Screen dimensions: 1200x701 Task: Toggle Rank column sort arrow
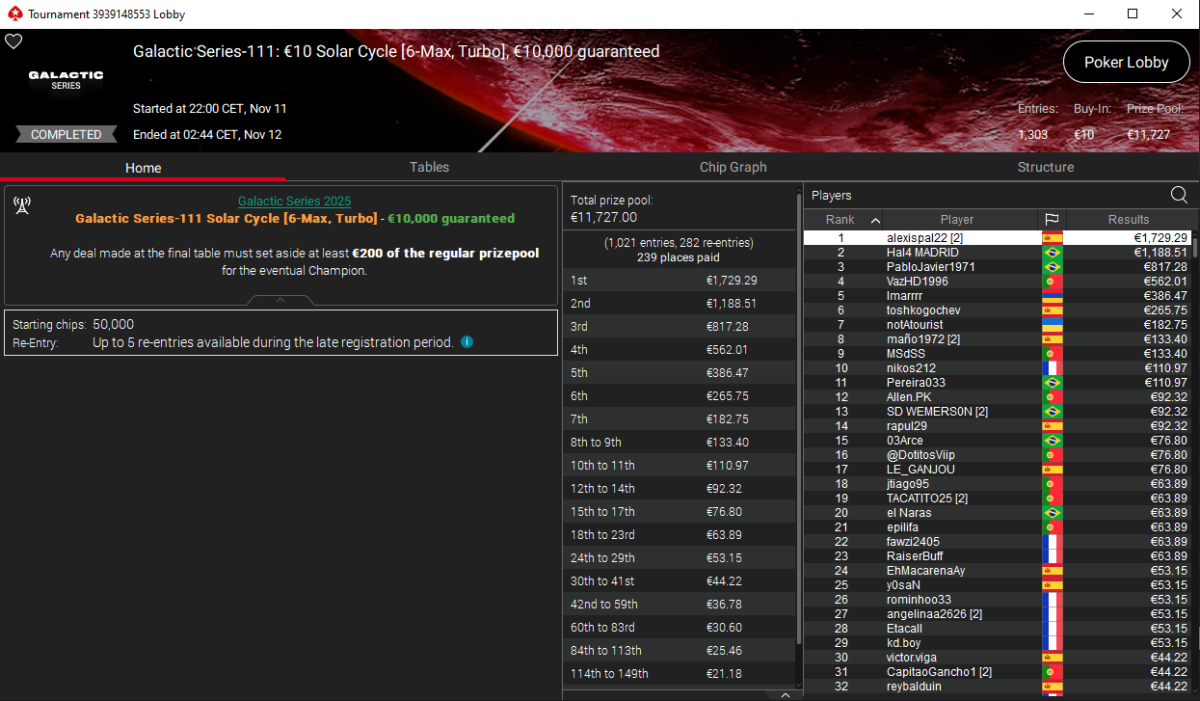(876, 220)
